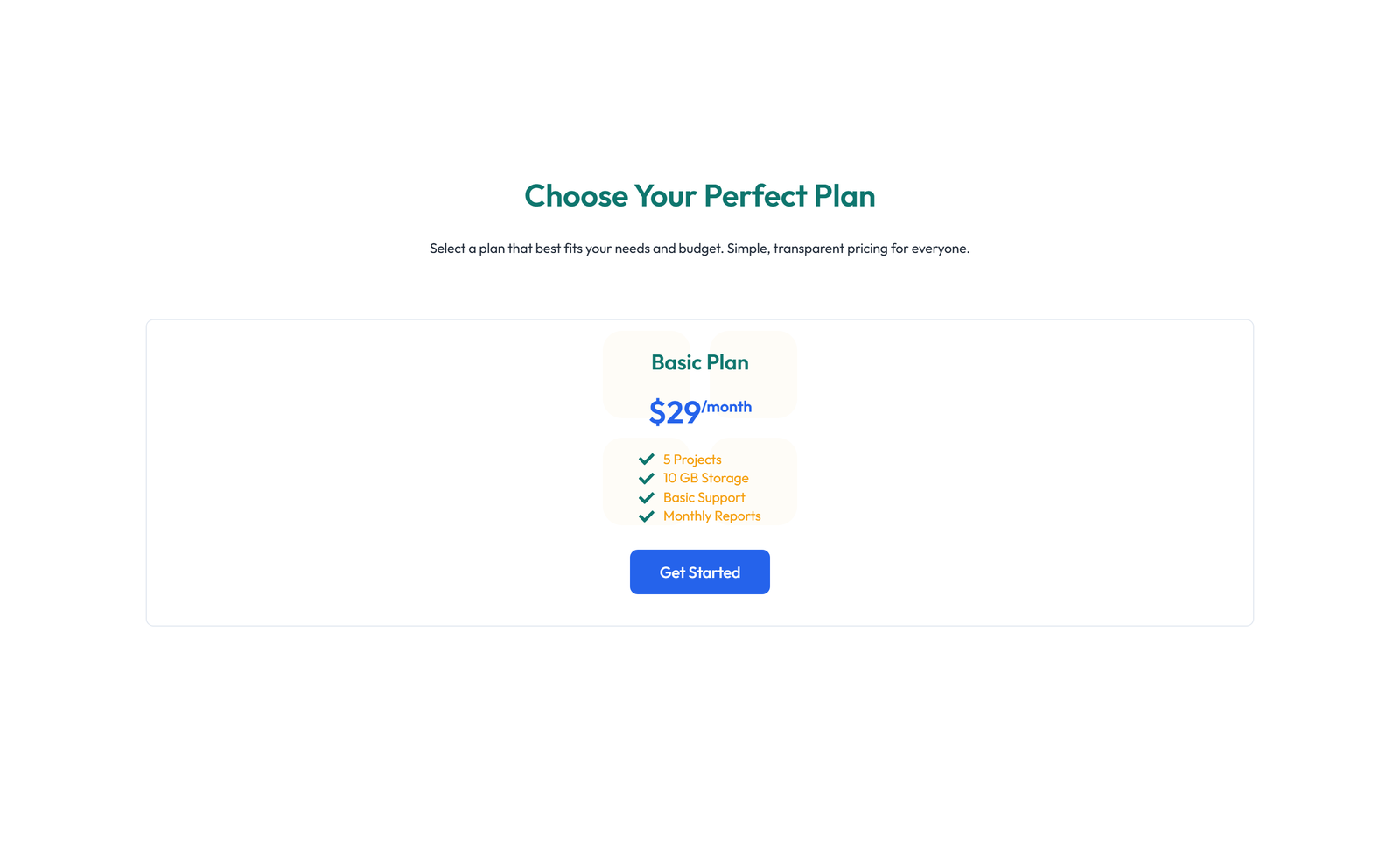Click the transparent pricing subtitle text
Image resolution: width=1400 pixels, height=856 pixels.
pyautogui.click(x=699, y=248)
